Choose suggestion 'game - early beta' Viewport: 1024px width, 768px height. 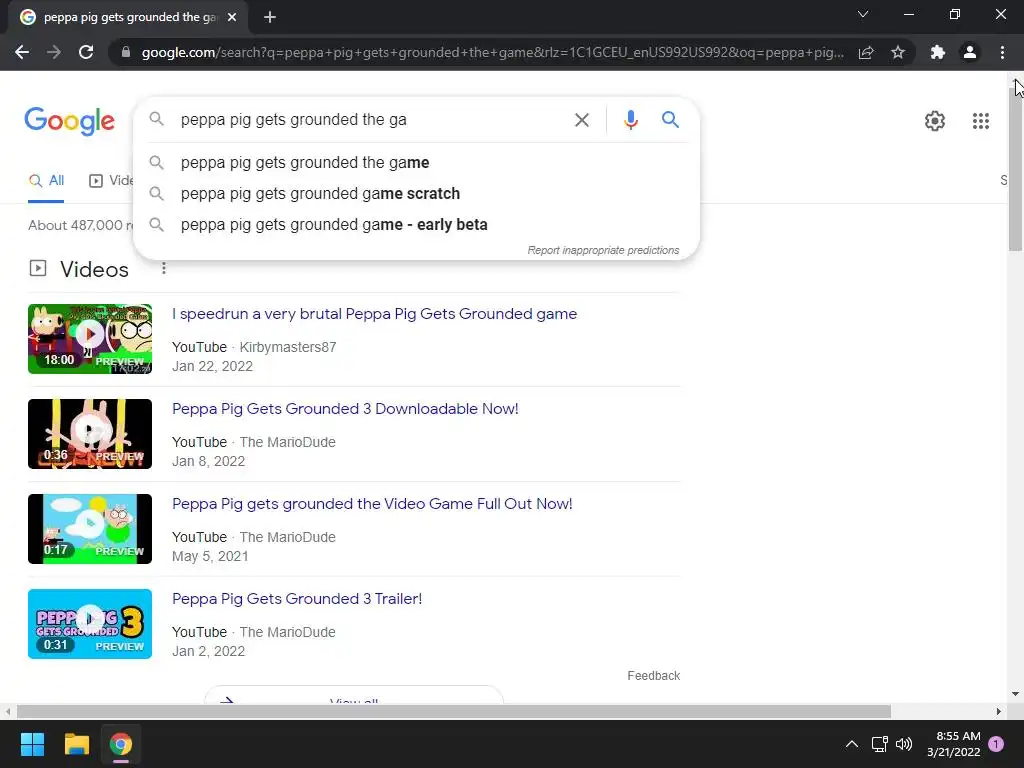pos(416,225)
